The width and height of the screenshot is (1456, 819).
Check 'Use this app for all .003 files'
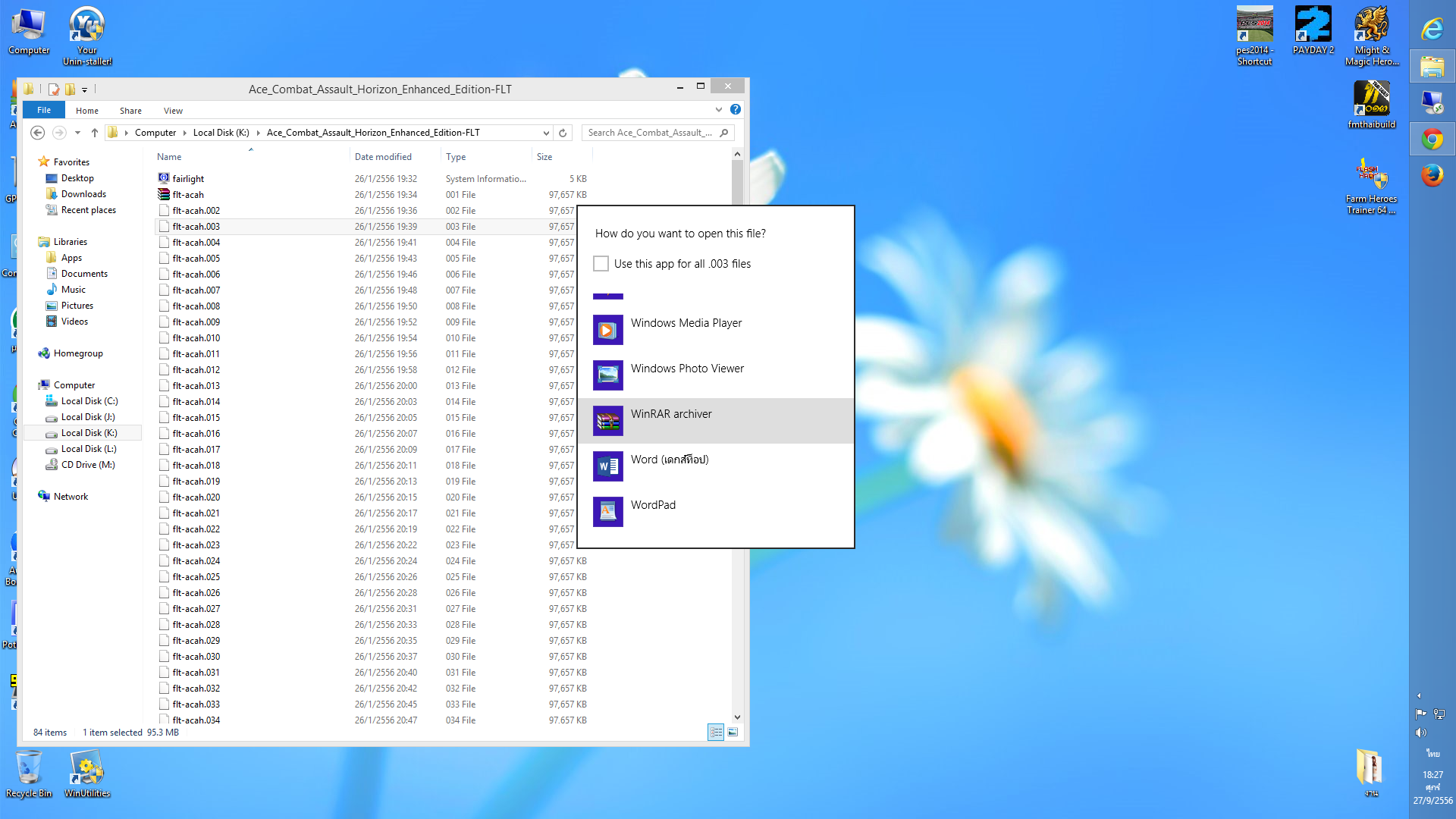(x=601, y=264)
